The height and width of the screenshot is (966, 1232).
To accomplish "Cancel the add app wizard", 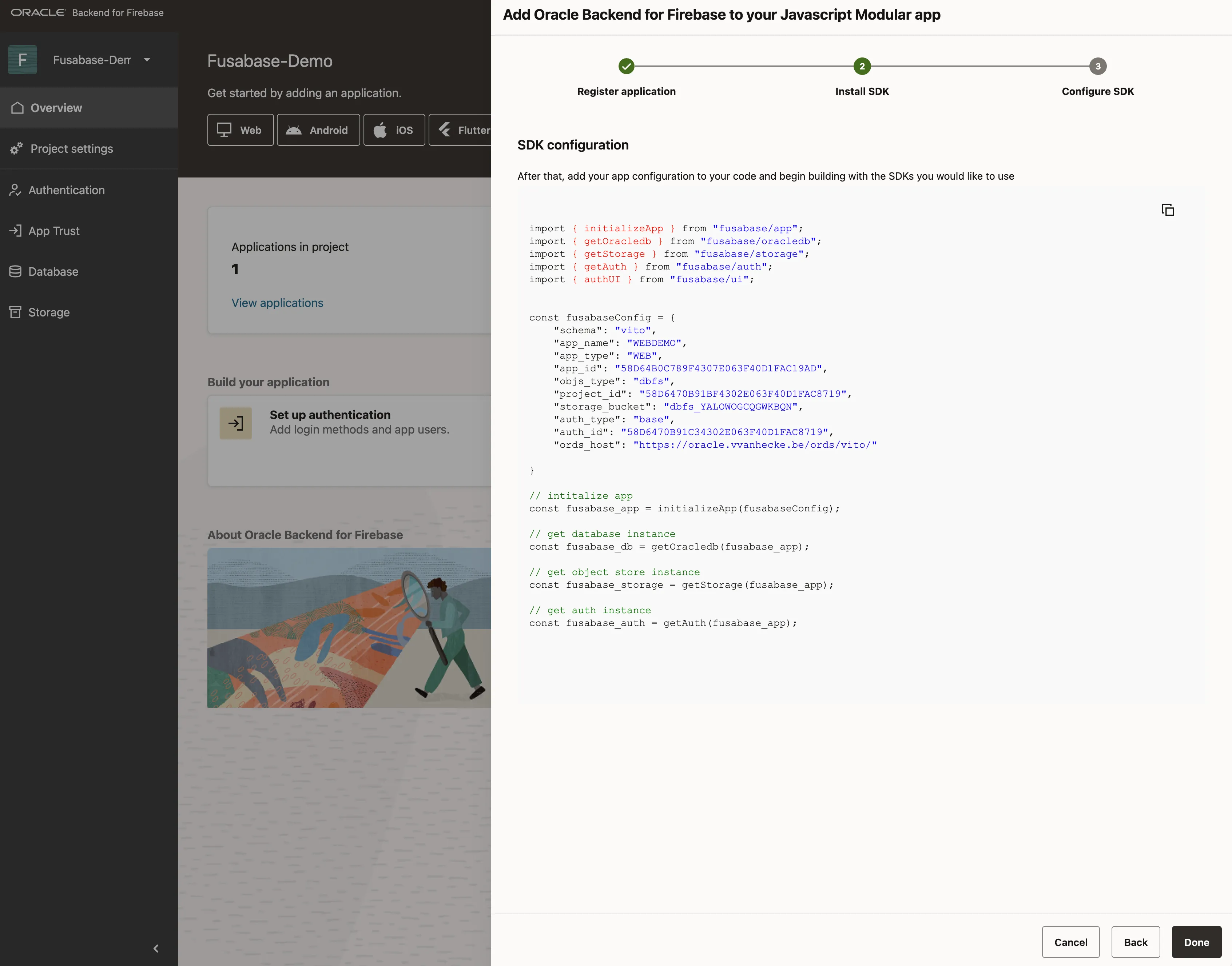I will coord(1071,942).
